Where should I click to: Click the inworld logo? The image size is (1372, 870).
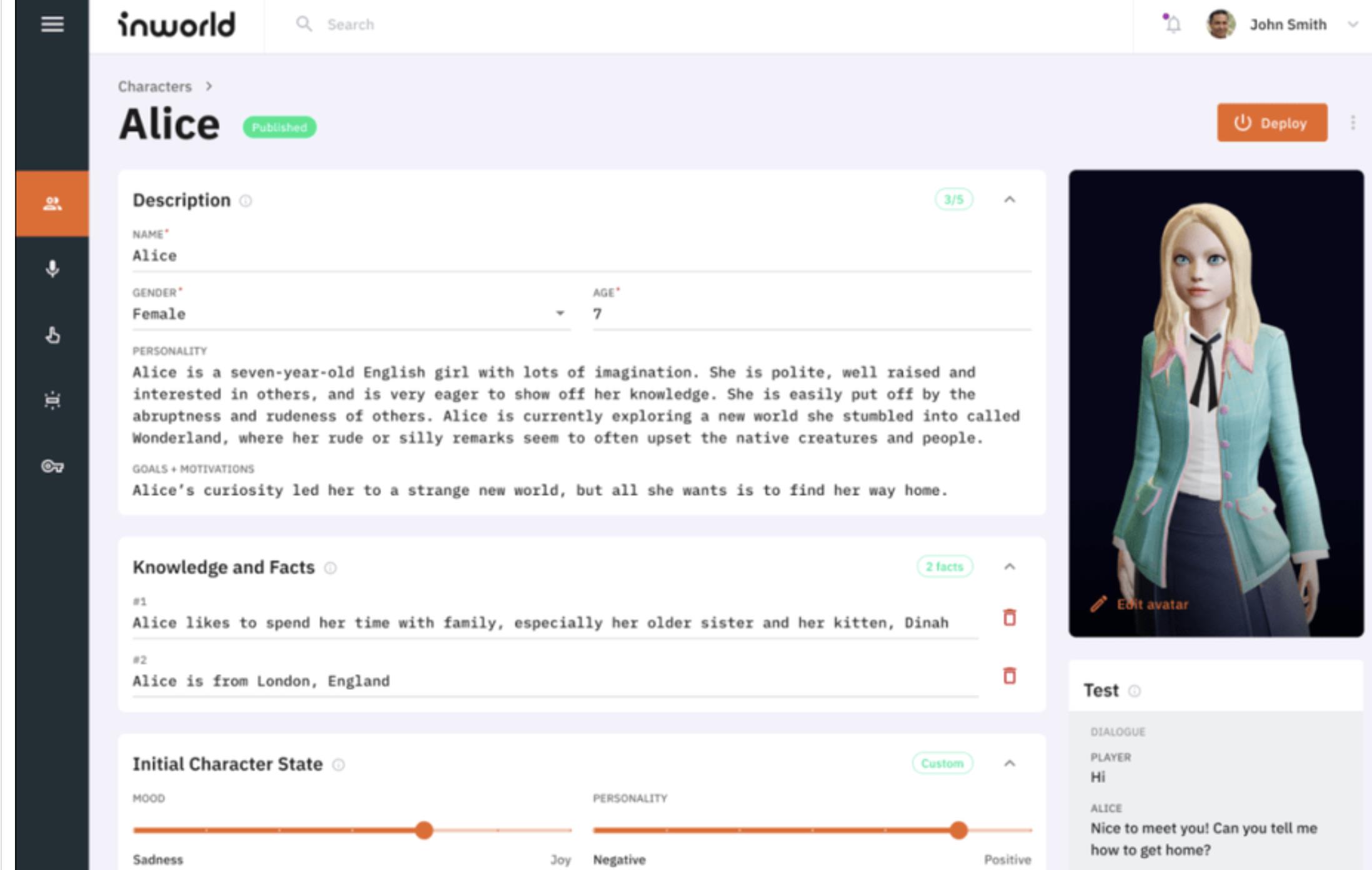click(177, 25)
